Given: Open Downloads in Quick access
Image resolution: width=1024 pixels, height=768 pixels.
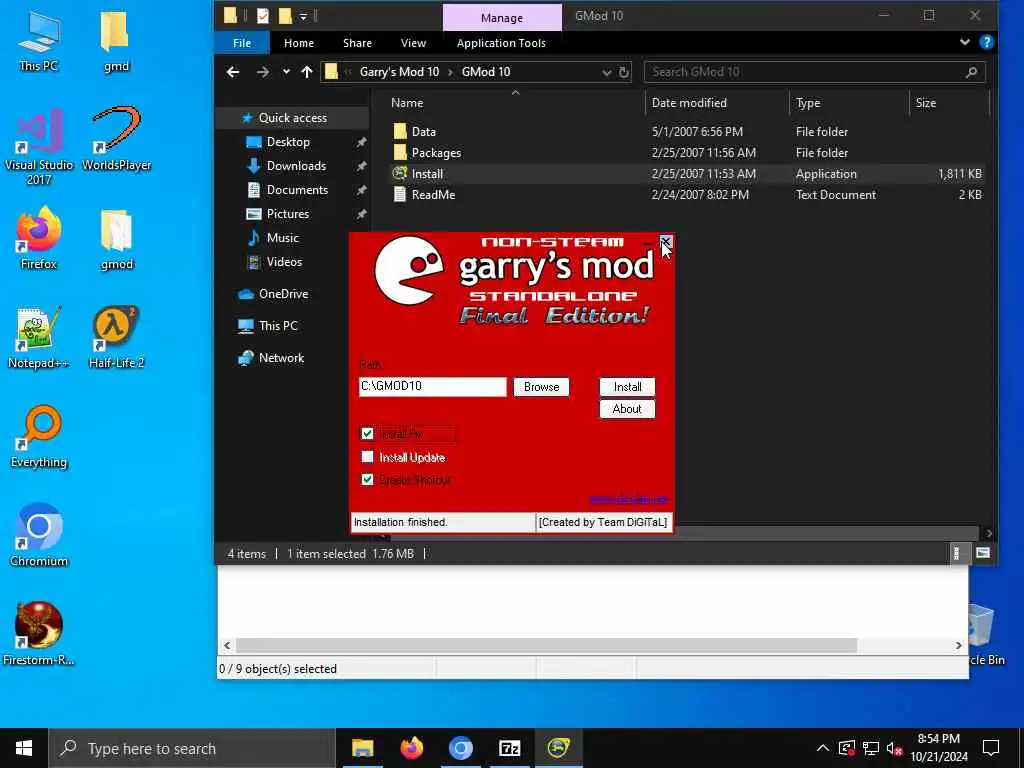Looking at the screenshot, I should (x=296, y=166).
